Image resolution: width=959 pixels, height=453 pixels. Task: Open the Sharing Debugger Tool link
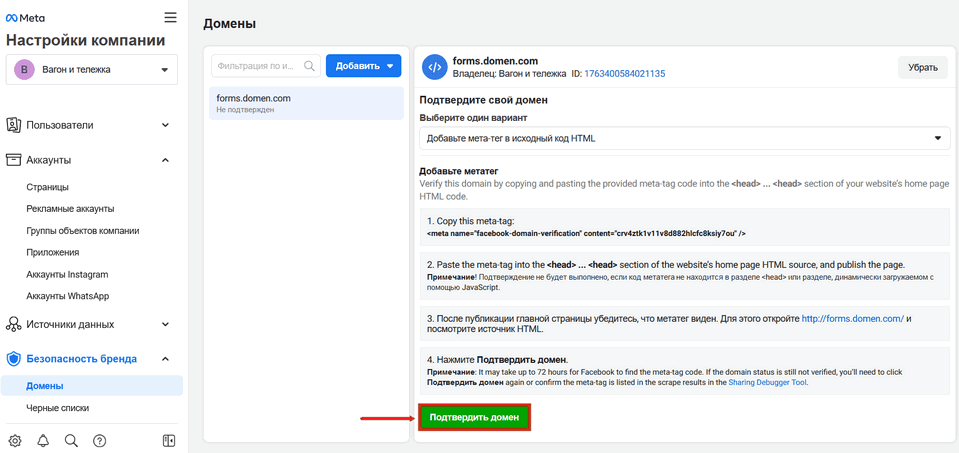pos(767,382)
